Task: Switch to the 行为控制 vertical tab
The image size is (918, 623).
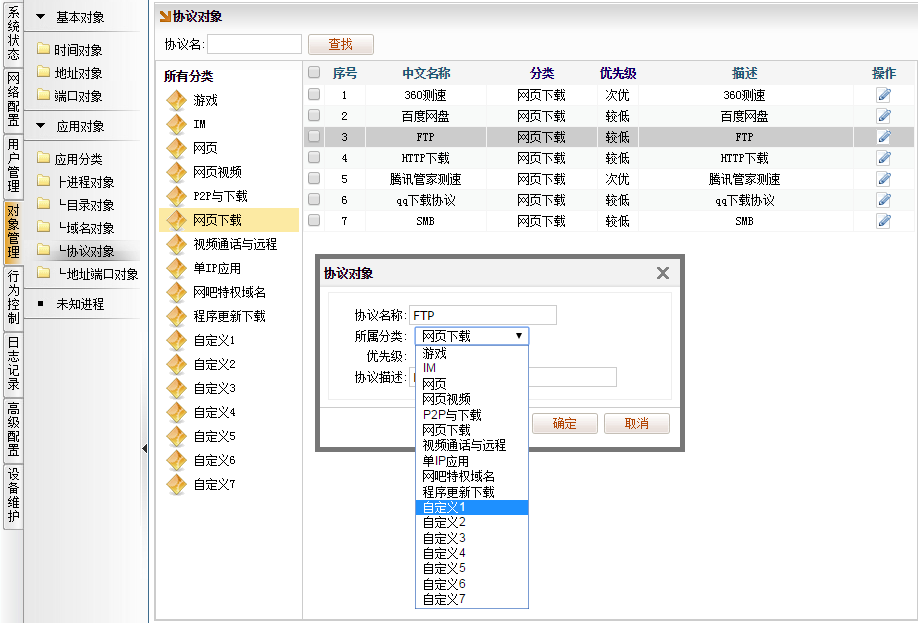Action: (x=13, y=297)
